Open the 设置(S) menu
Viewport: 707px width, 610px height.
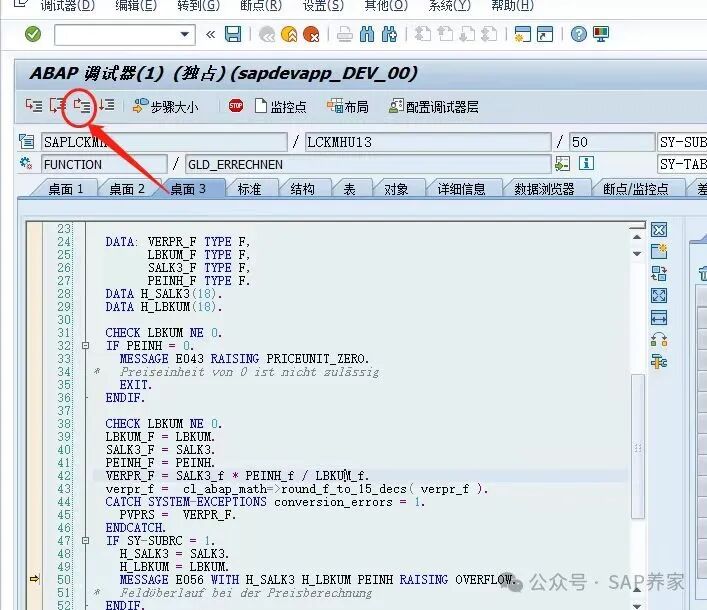coord(323,5)
